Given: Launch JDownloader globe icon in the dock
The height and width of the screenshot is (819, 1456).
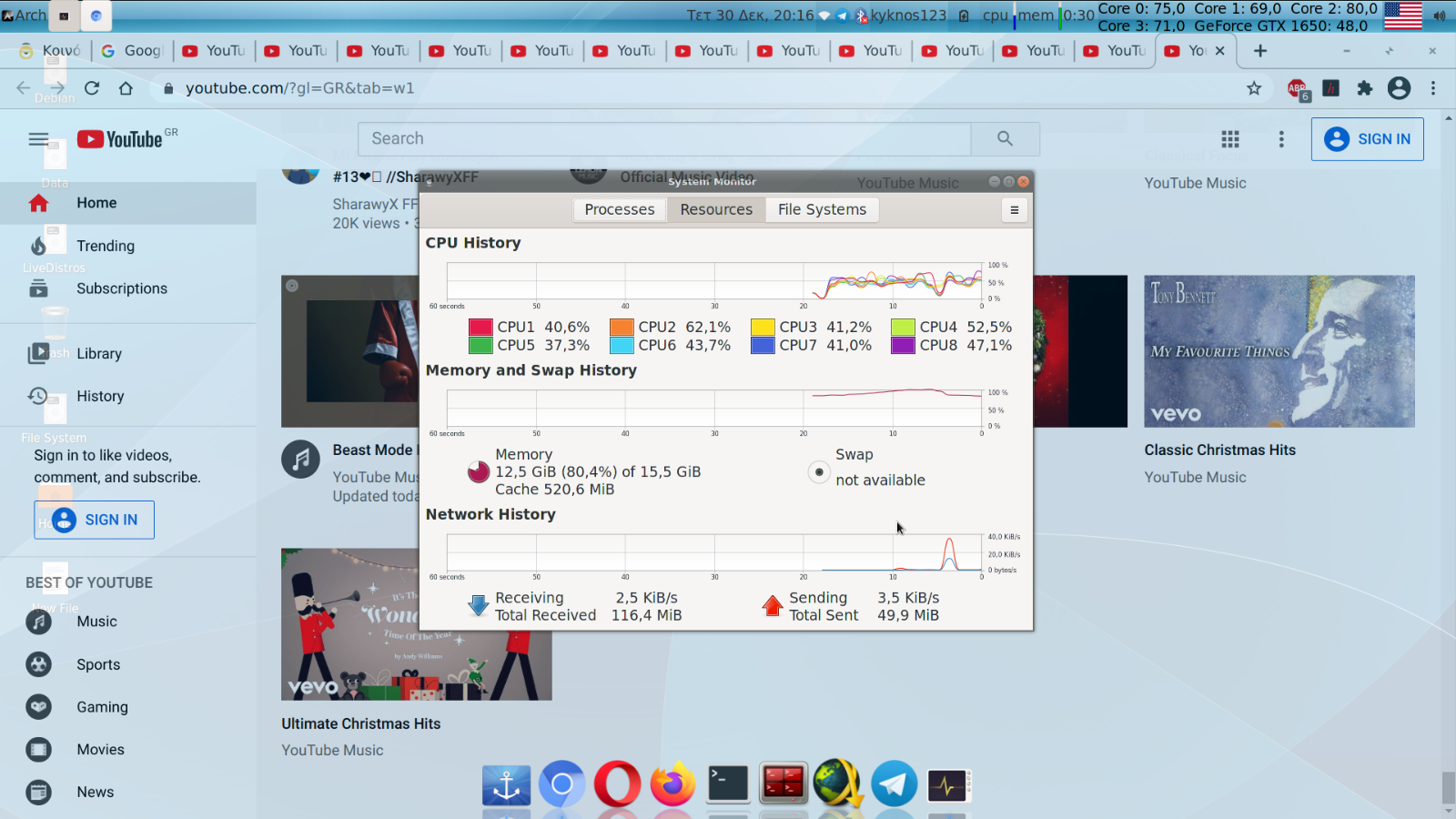Looking at the screenshot, I should point(838,784).
